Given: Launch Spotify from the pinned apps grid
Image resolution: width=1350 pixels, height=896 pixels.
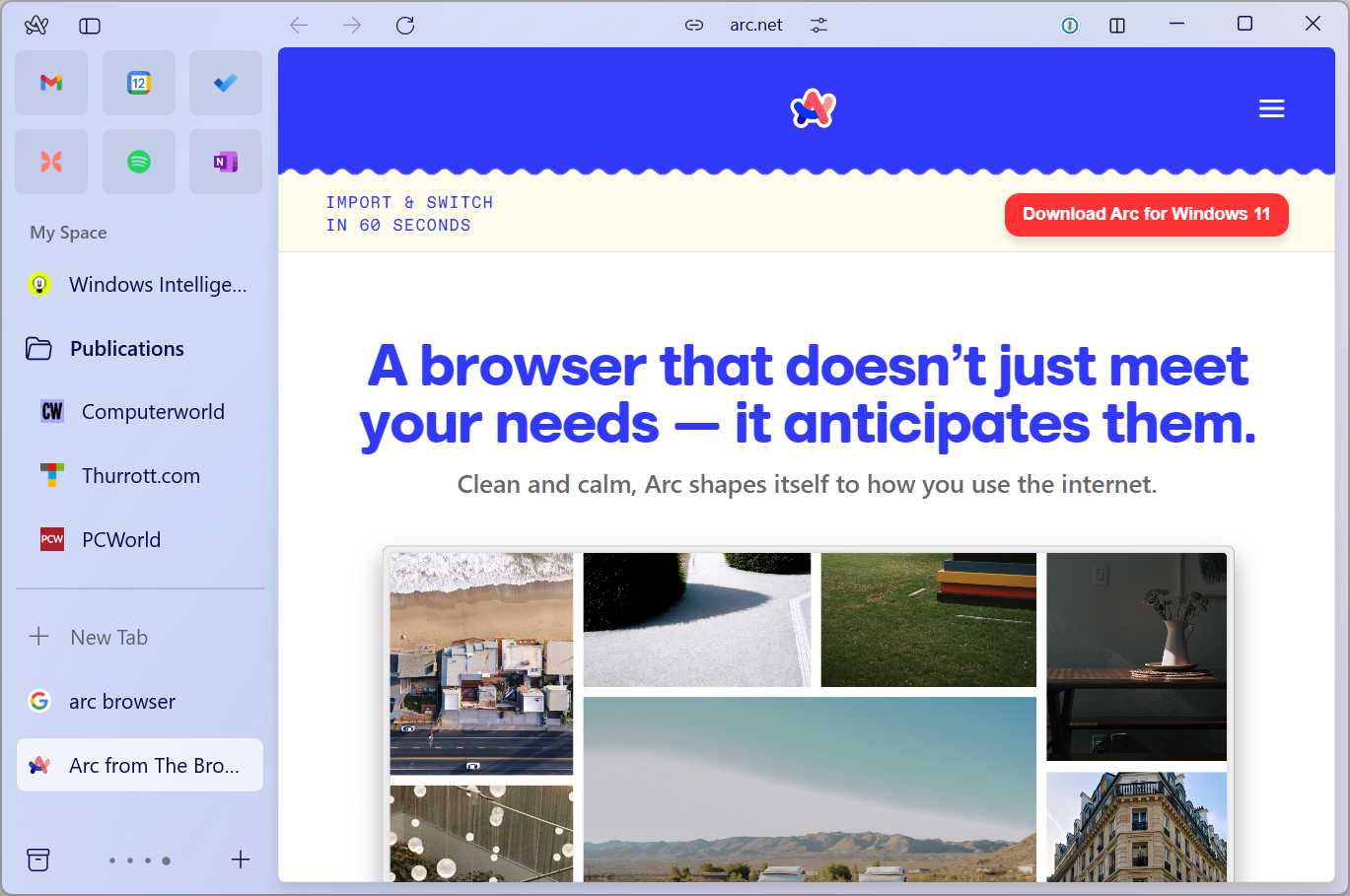Looking at the screenshot, I should click(x=138, y=161).
